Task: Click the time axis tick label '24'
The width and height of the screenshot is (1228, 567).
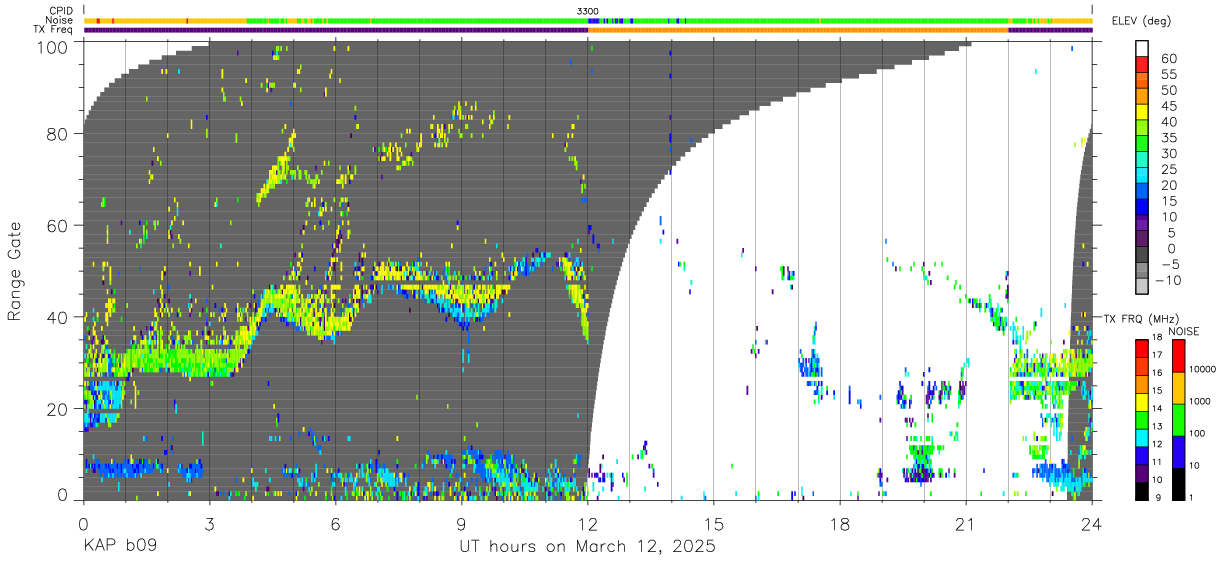Action: [x=1091, y=525]
